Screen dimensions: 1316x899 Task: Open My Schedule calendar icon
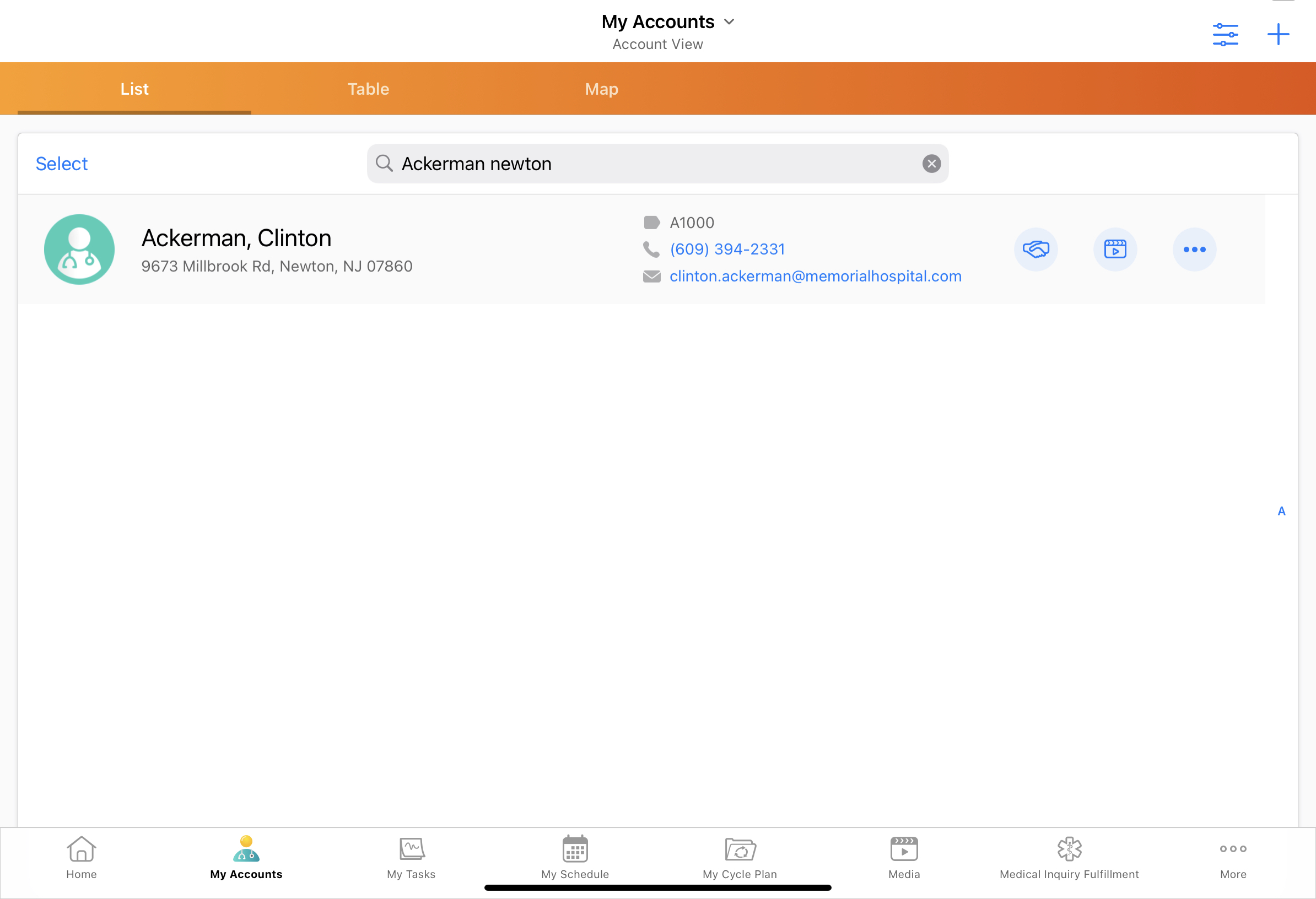coord(575,857)
